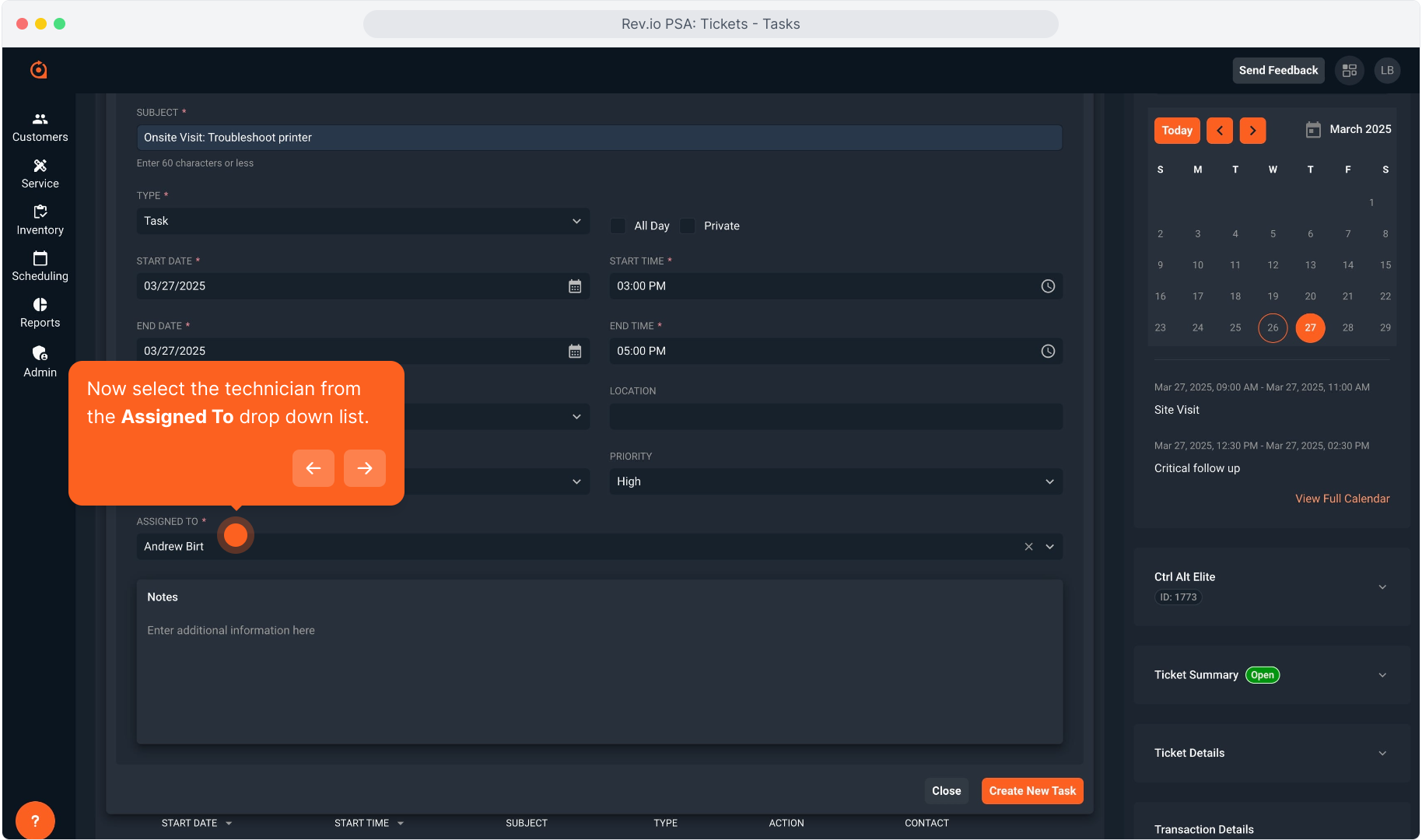Enable the All Day checkbox
The image size is (1422, 840).
[618, 226]
